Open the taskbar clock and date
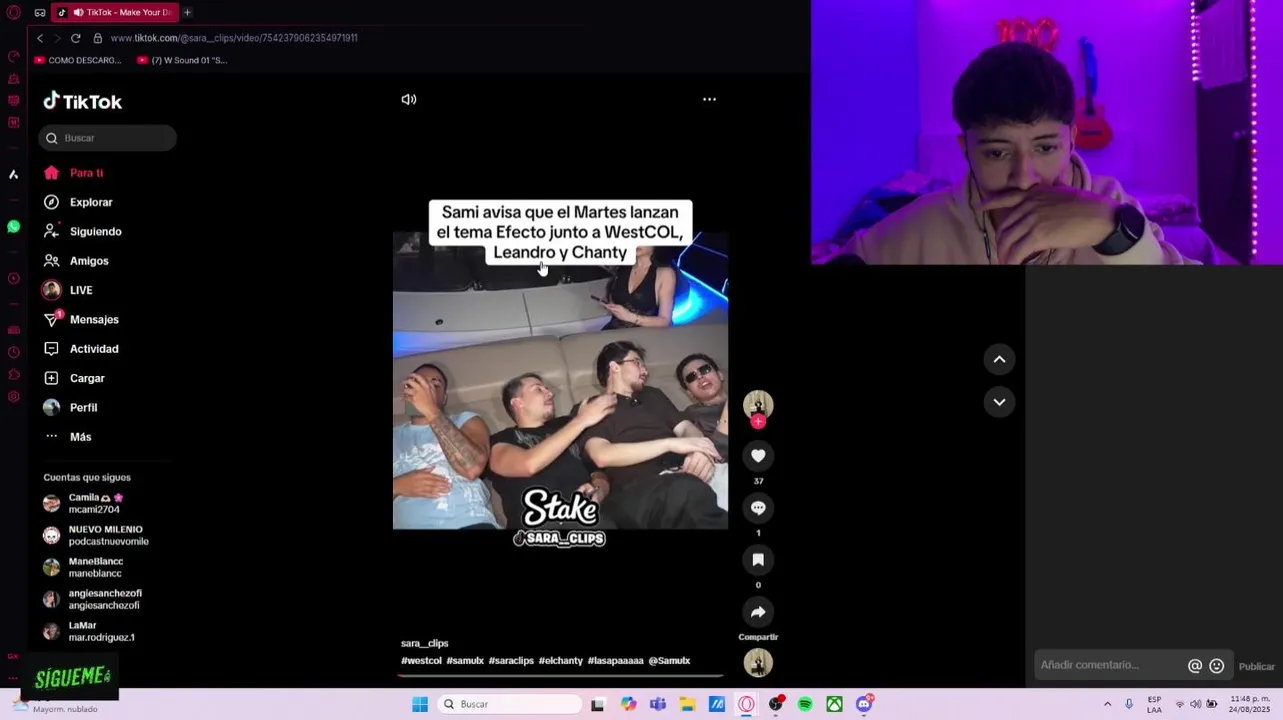Viewport: 1283px width, 720px height. [1250, 704]
